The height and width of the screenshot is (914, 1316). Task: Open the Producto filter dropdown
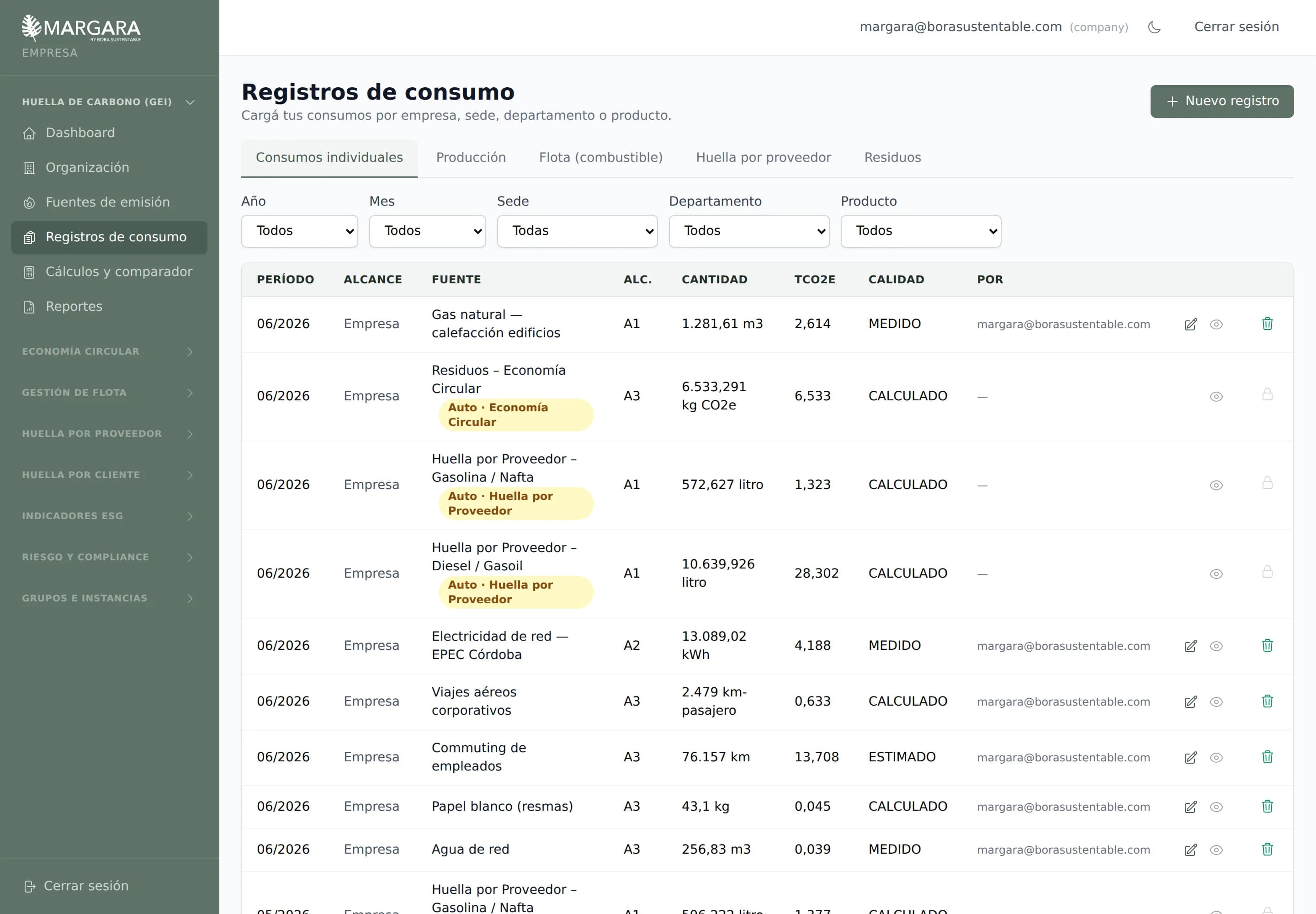(921, 231)
